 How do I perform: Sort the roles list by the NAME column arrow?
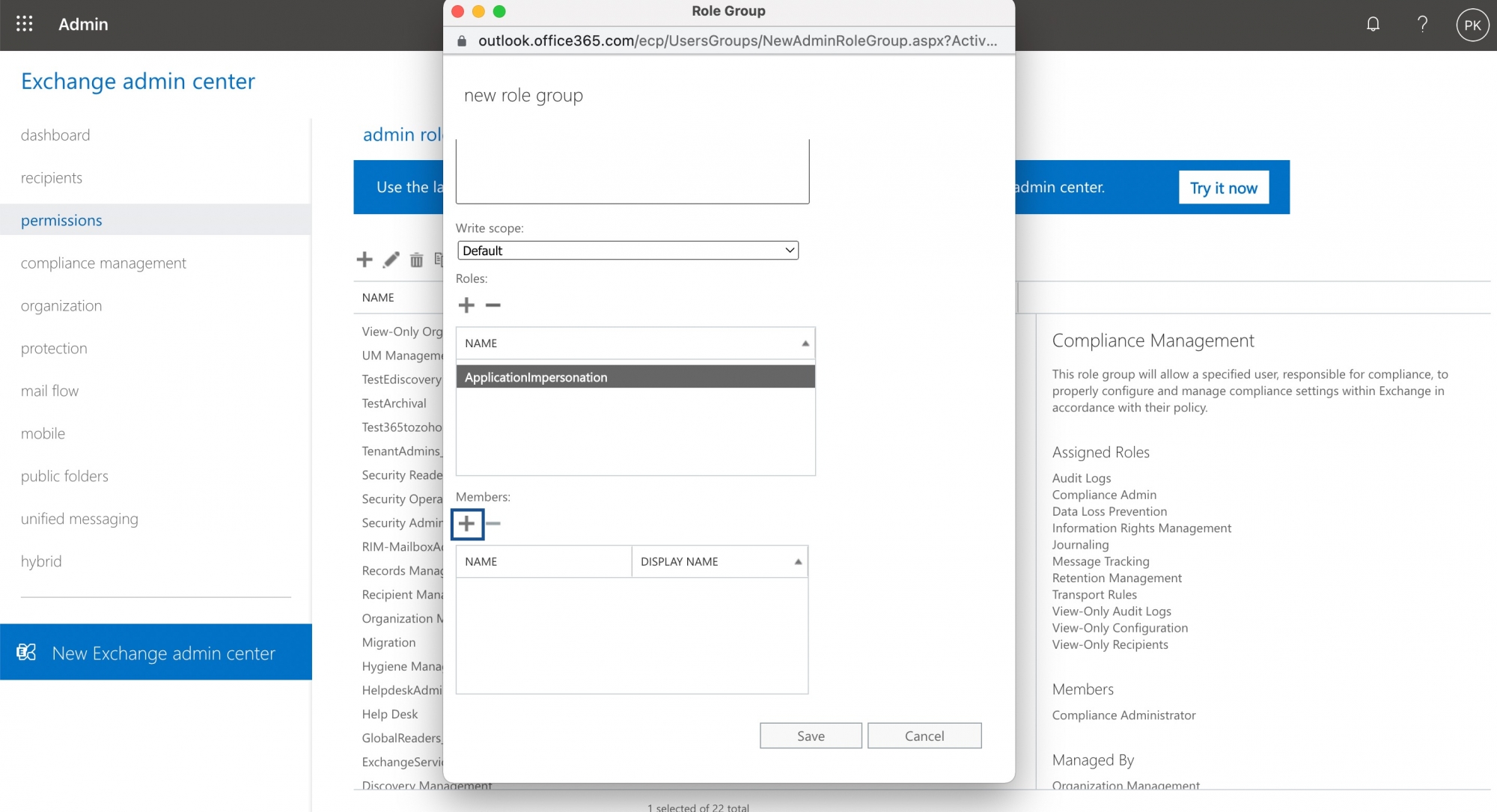coord(805,344)
